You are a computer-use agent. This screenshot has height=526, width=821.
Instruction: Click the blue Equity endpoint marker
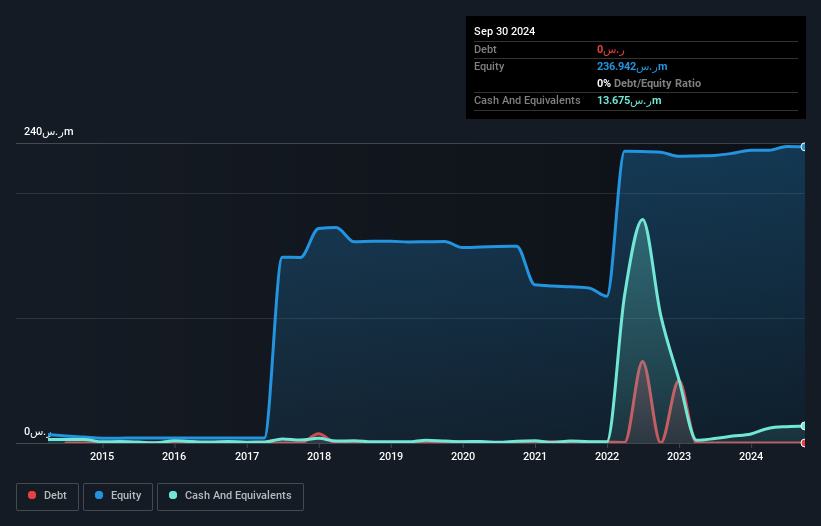pyautogui.click(x=804, y=147)
